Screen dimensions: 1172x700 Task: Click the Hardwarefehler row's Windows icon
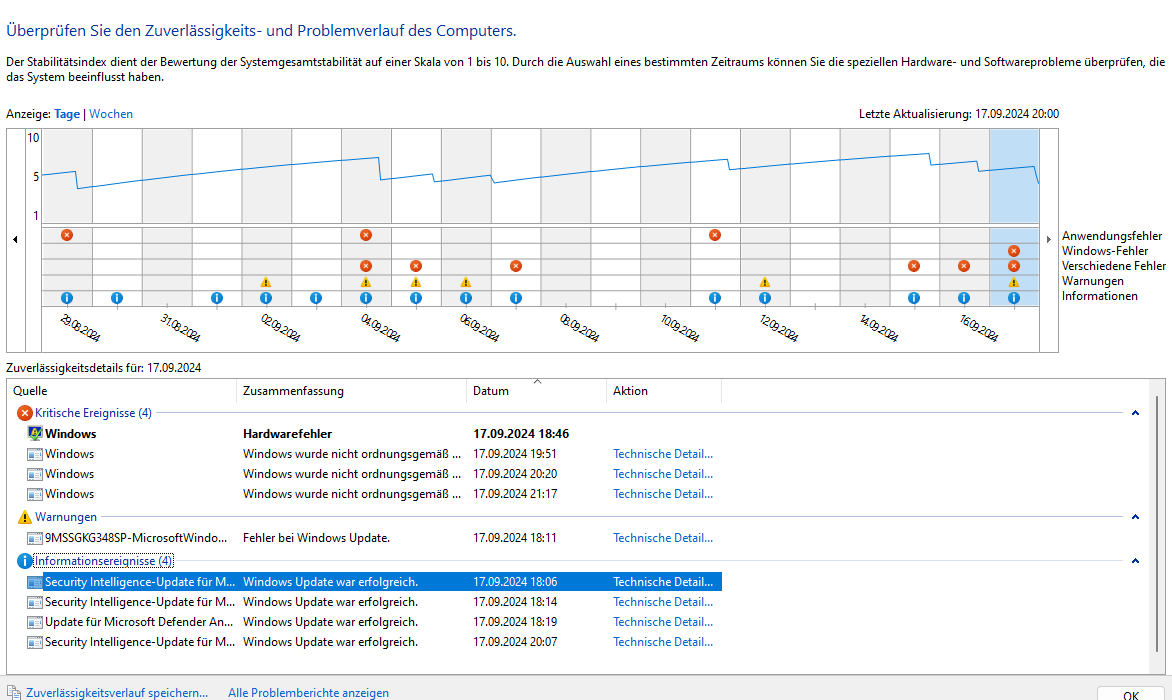(x=34, y=433)
